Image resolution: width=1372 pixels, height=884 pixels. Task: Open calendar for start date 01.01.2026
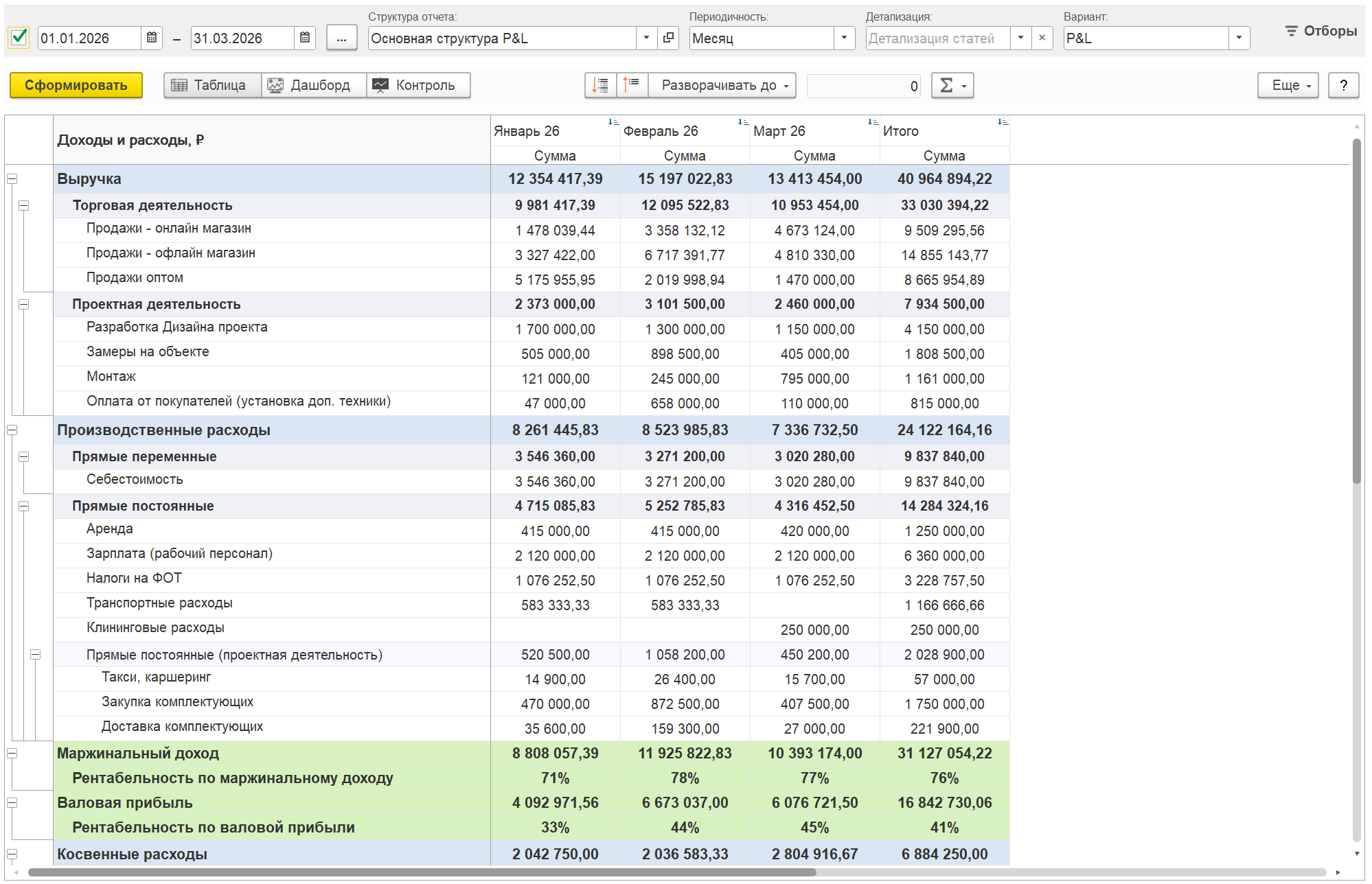coord(152,38)
